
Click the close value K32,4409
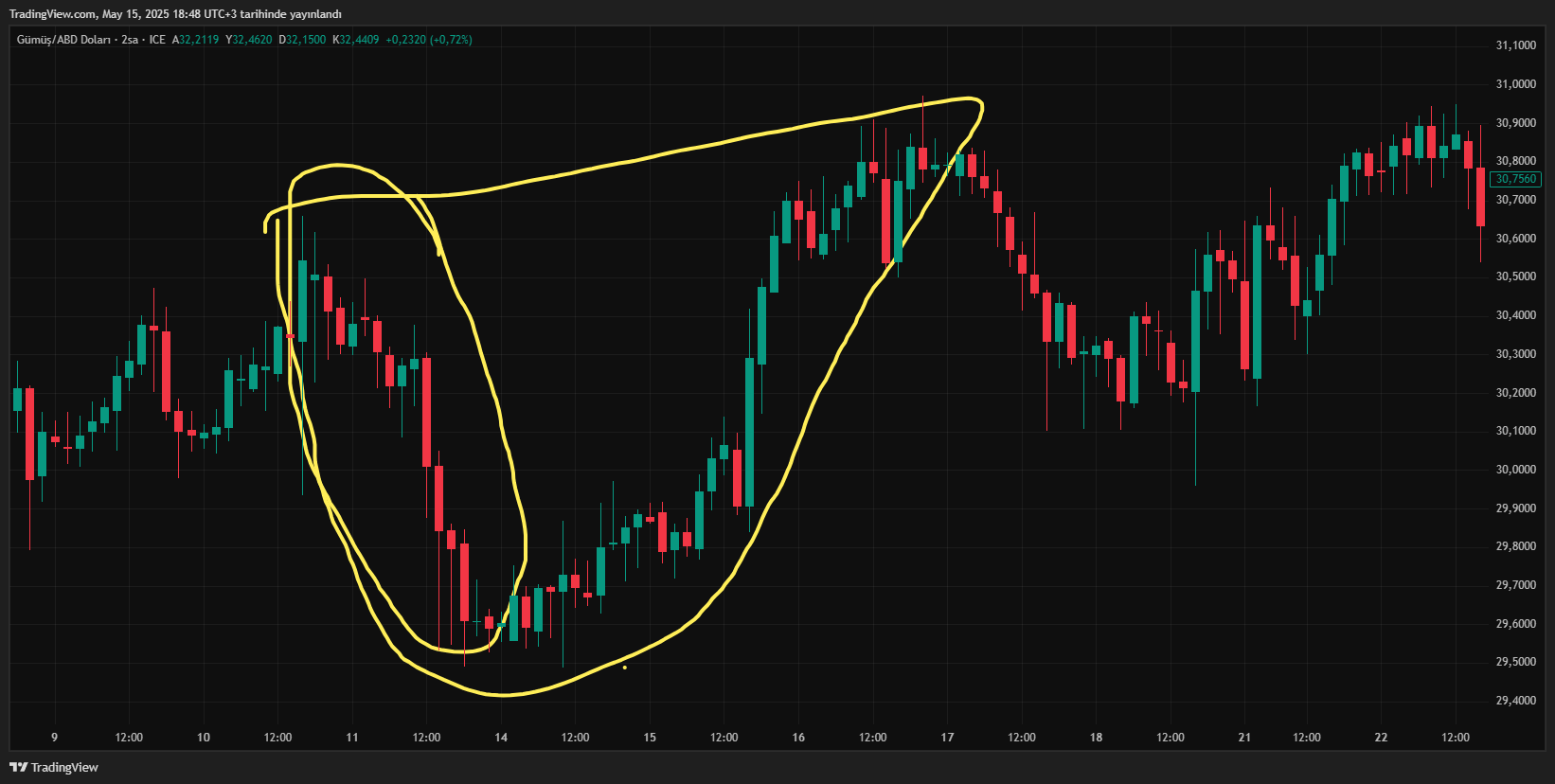355,40
